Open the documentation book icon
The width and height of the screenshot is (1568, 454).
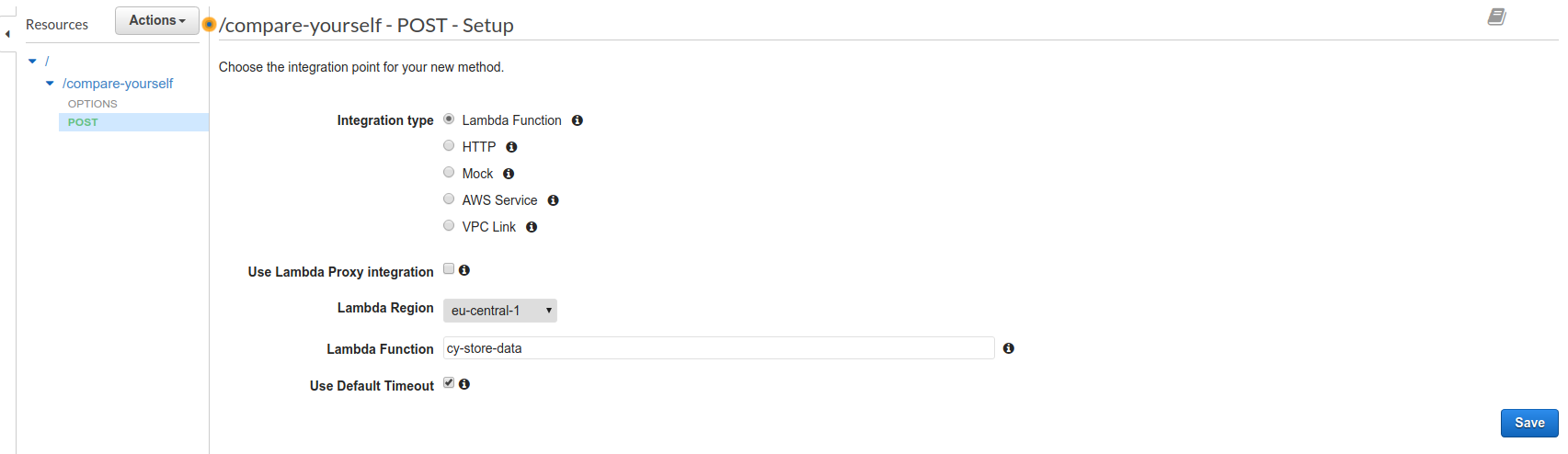coord(1496,17)
